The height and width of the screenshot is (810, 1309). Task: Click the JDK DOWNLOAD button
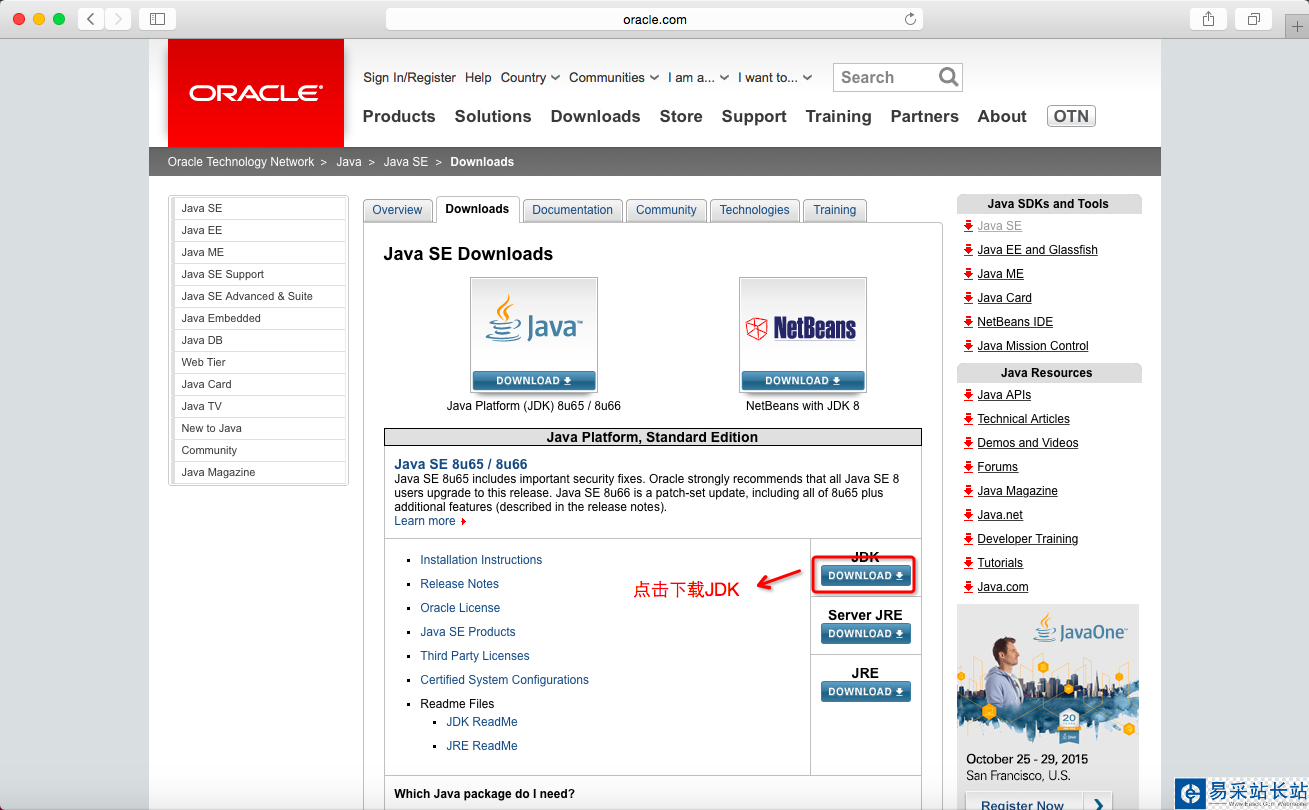pos(866,575)
